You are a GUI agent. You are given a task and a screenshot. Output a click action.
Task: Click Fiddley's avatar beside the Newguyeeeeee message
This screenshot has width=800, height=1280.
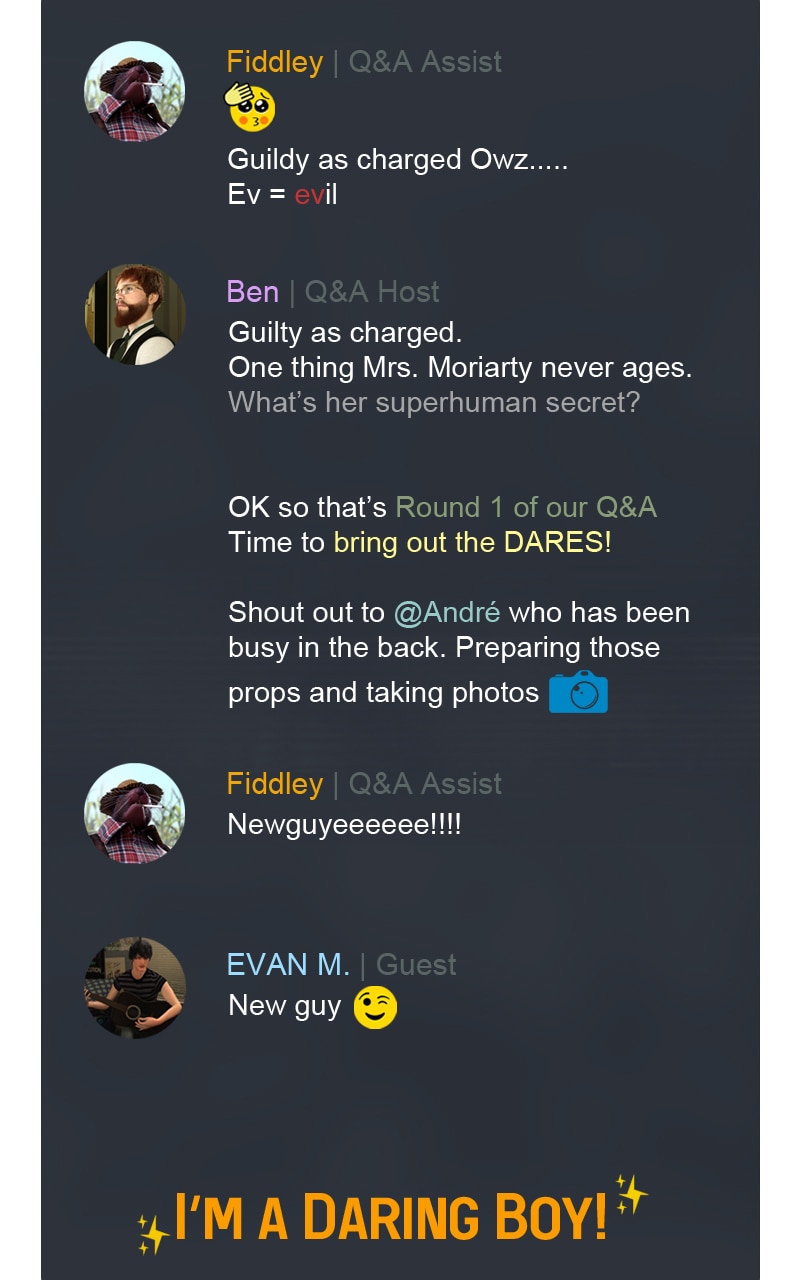point(135,814)
